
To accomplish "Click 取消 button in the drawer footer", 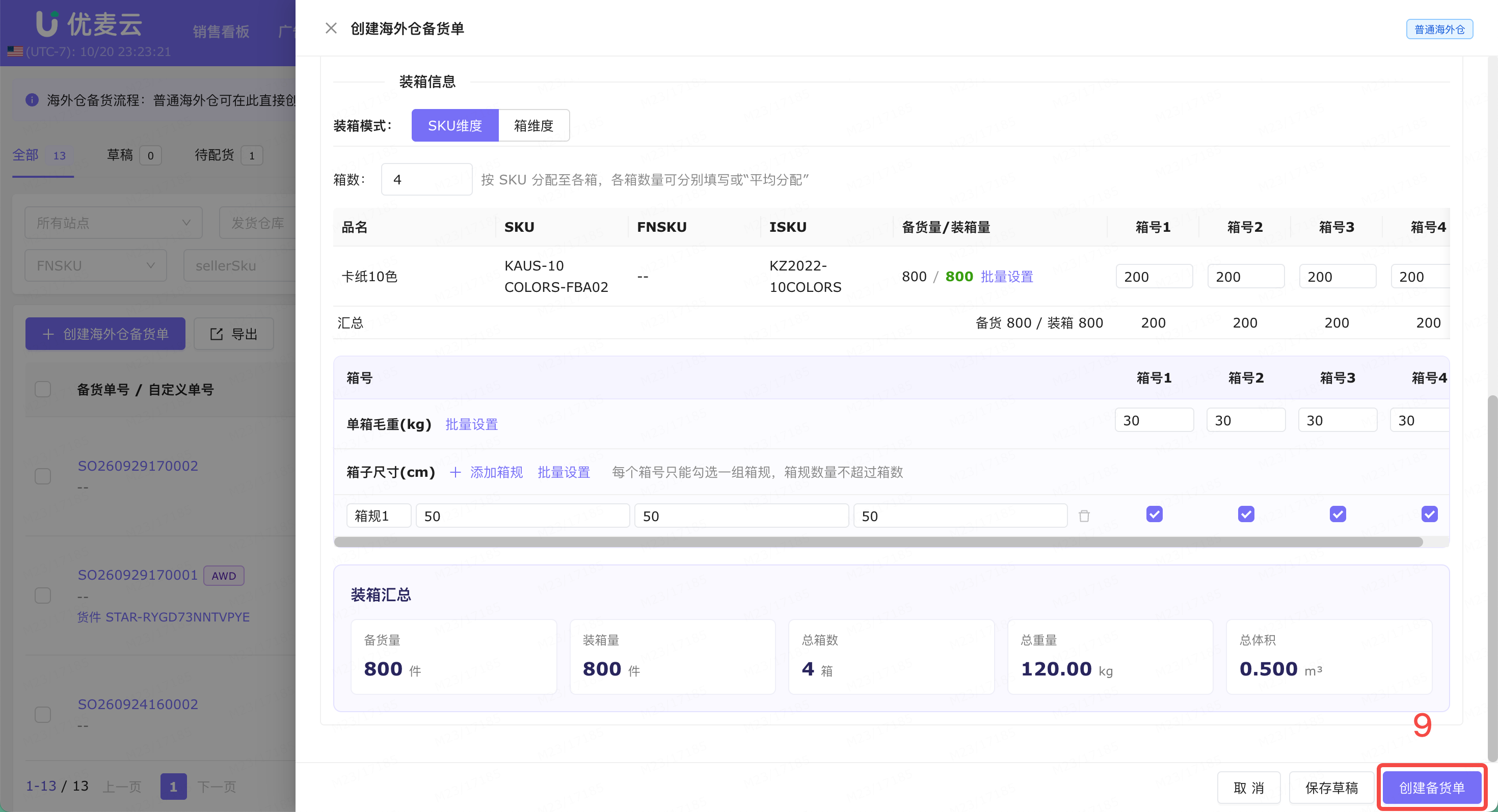I will point(1249,787).
